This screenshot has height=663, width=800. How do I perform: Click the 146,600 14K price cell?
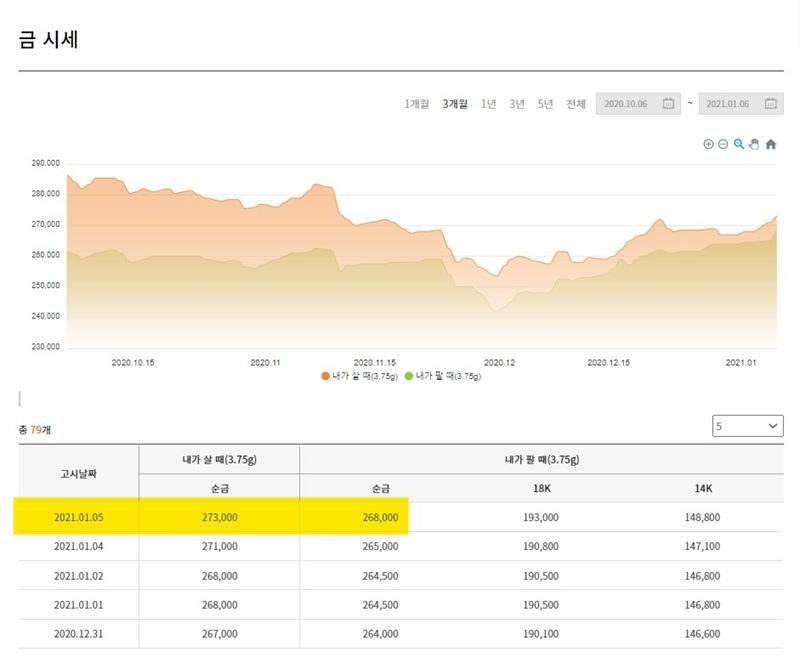(x=702, y=634)
